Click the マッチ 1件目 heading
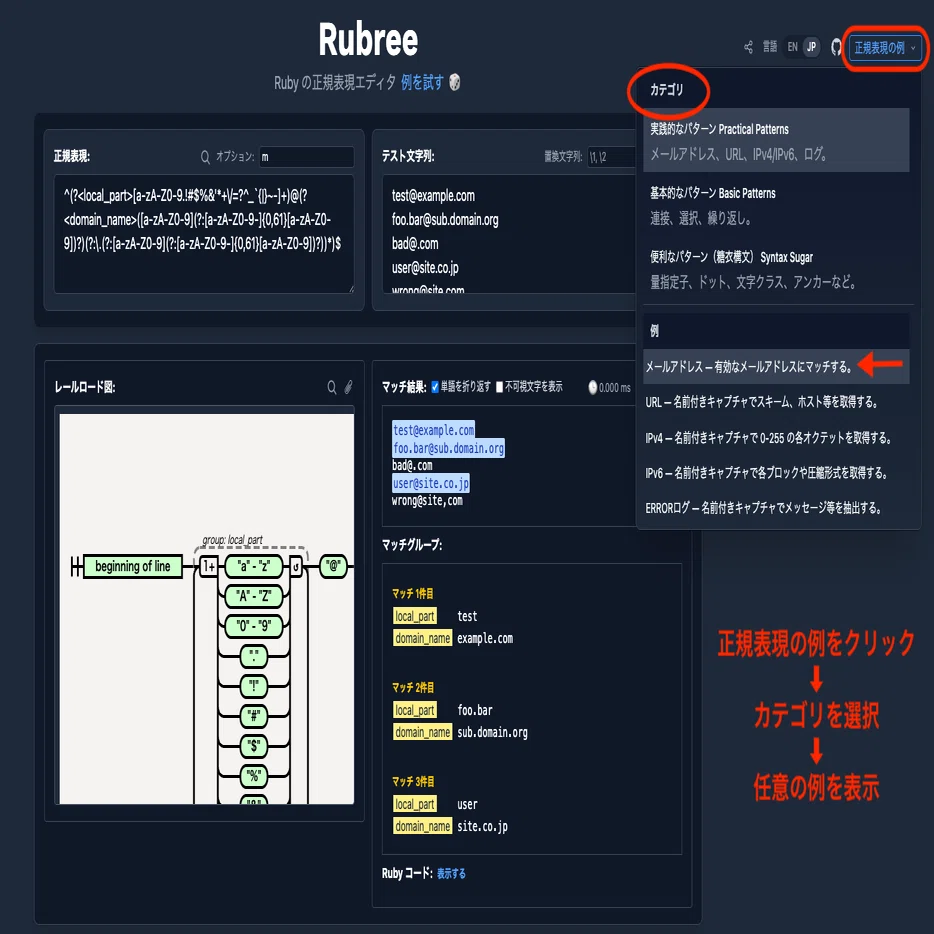Image resolution: width=934 pixels, height=934 pixels. (412, 593)
